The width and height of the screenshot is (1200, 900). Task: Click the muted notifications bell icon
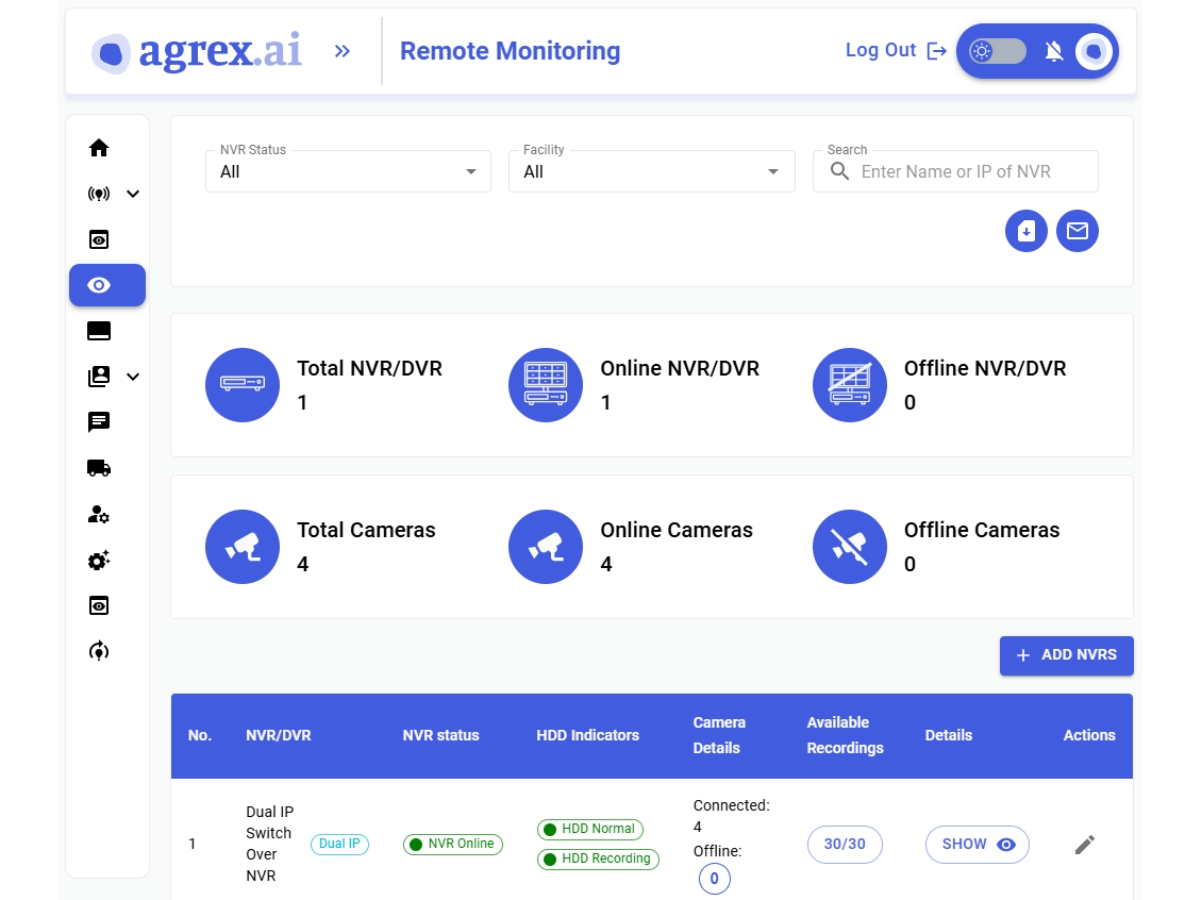[x=1054, y=51]
